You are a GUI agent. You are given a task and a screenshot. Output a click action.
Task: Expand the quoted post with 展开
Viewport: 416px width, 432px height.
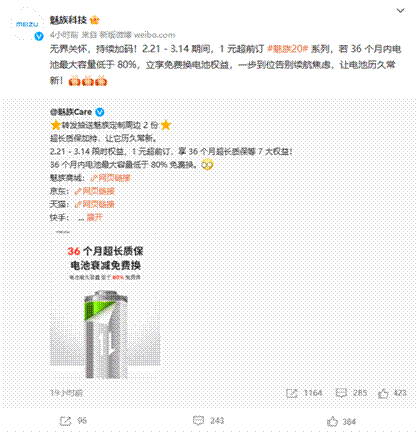click(94, 218)
